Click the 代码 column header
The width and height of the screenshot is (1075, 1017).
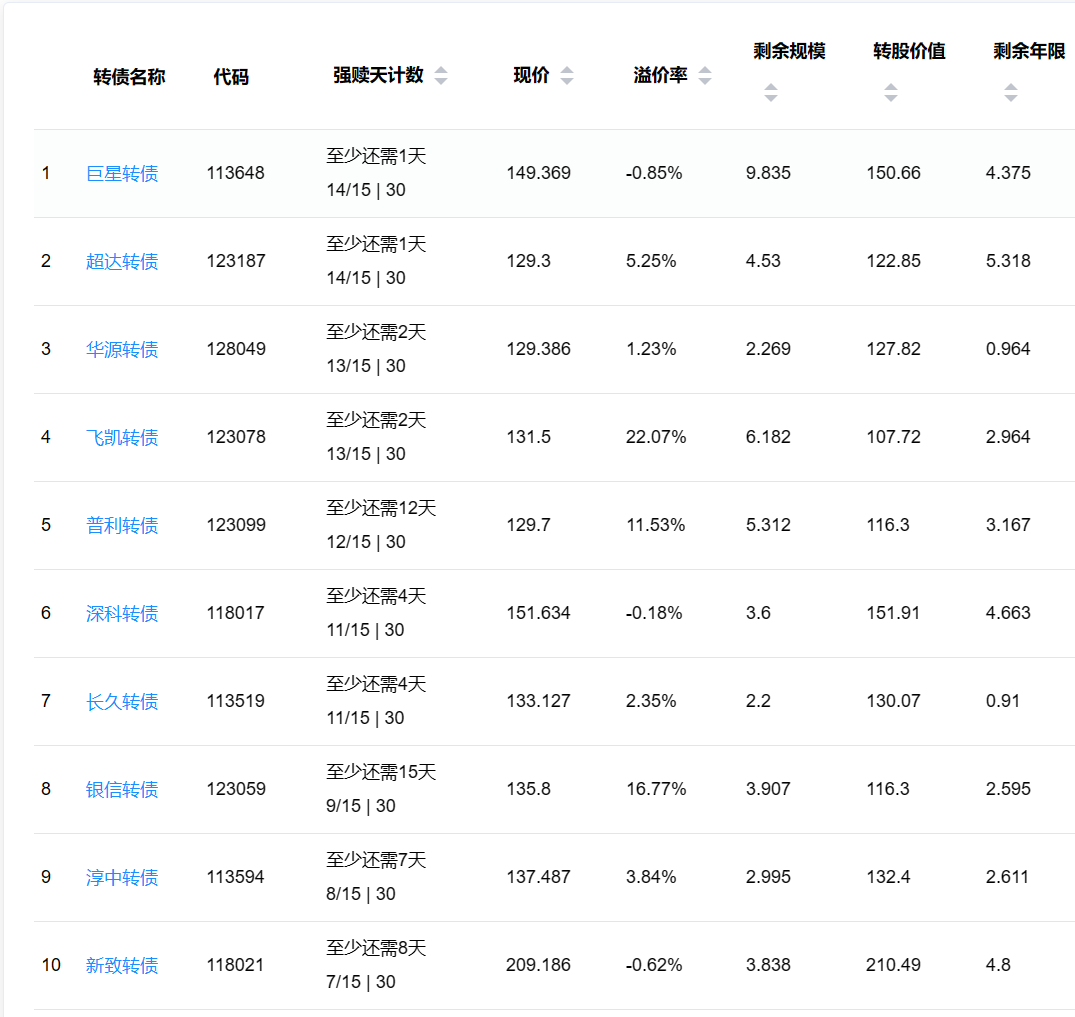click(x=231, y=77)
